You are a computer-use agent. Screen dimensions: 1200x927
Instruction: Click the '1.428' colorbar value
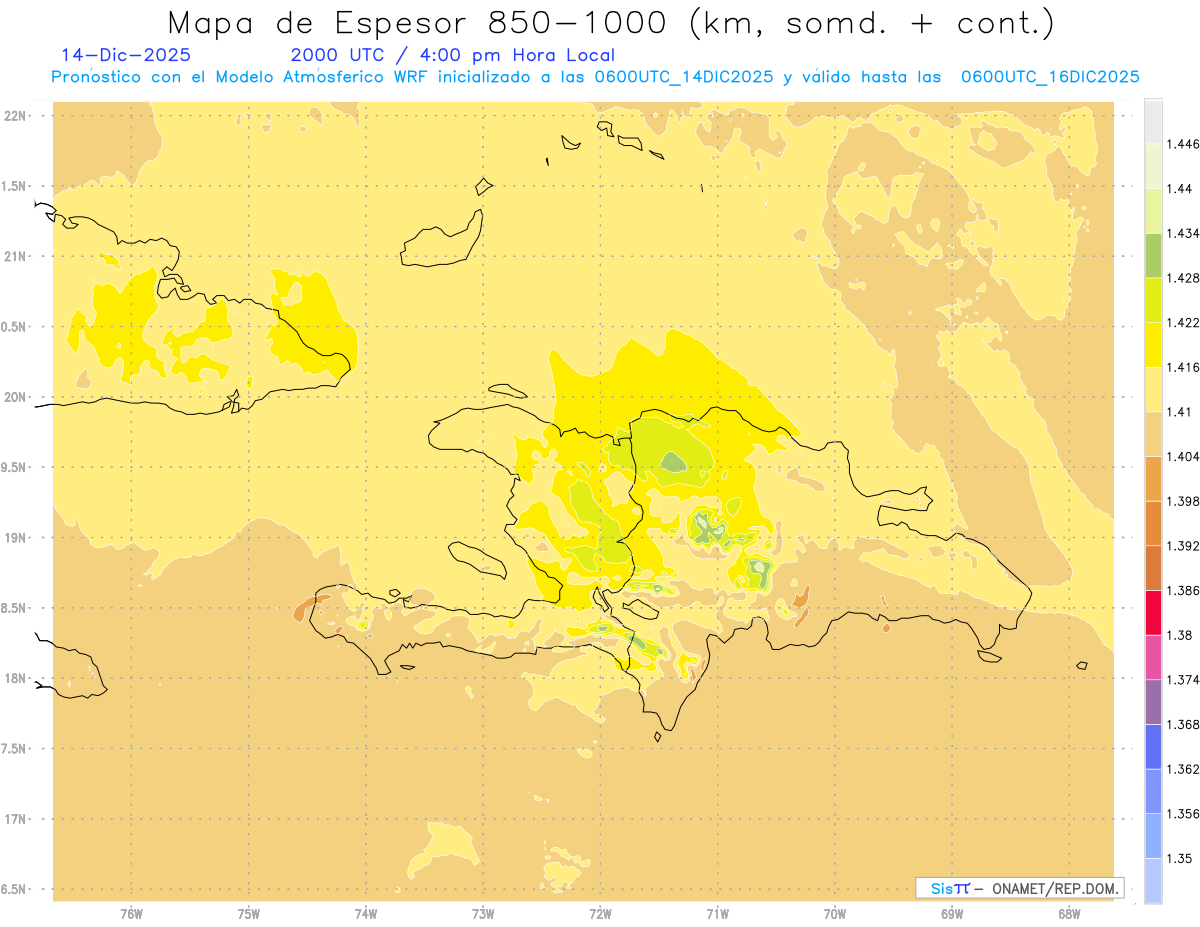(x=1183, y=278)
